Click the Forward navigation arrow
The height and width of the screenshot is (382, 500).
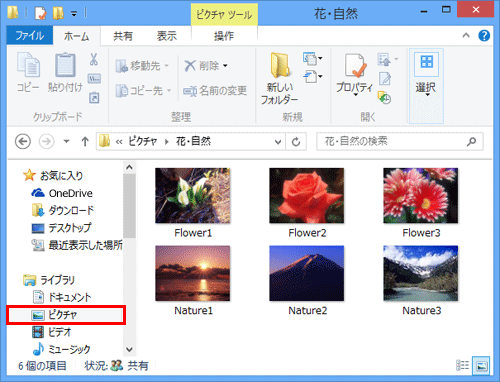pyautogui.click(x=46, y=142)
